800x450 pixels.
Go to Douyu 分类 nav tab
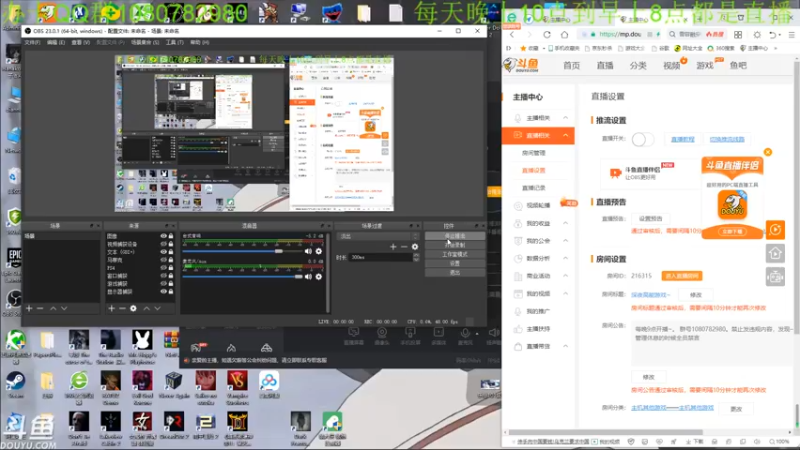click(x=638, y=65)
